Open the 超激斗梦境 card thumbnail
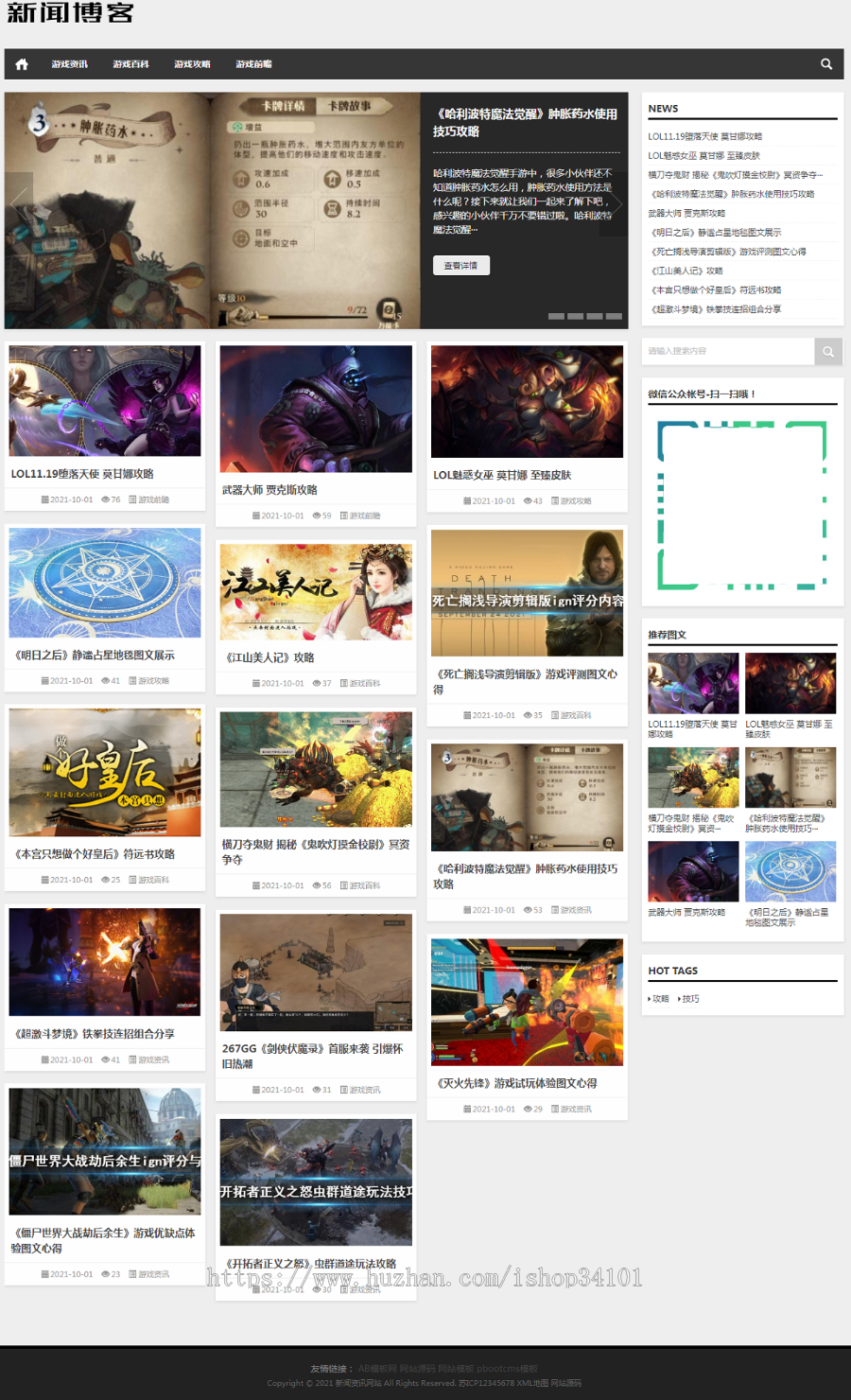The width and height of the screenshot is (851, 1400). click(105, 962)
